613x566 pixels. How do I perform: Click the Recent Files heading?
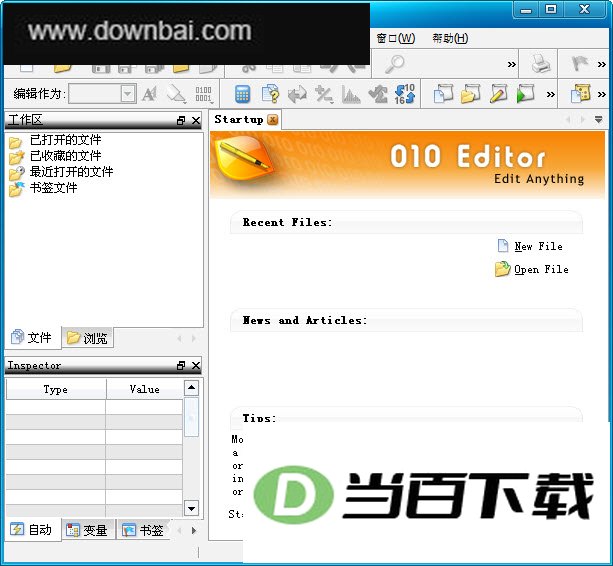point(287,222)
